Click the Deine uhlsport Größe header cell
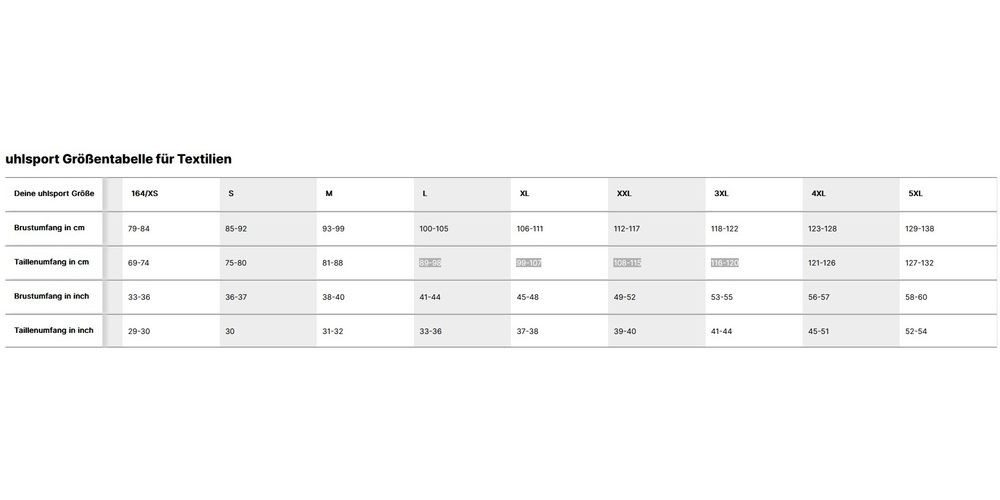1000x500 pixels. (x=54, y=194)
